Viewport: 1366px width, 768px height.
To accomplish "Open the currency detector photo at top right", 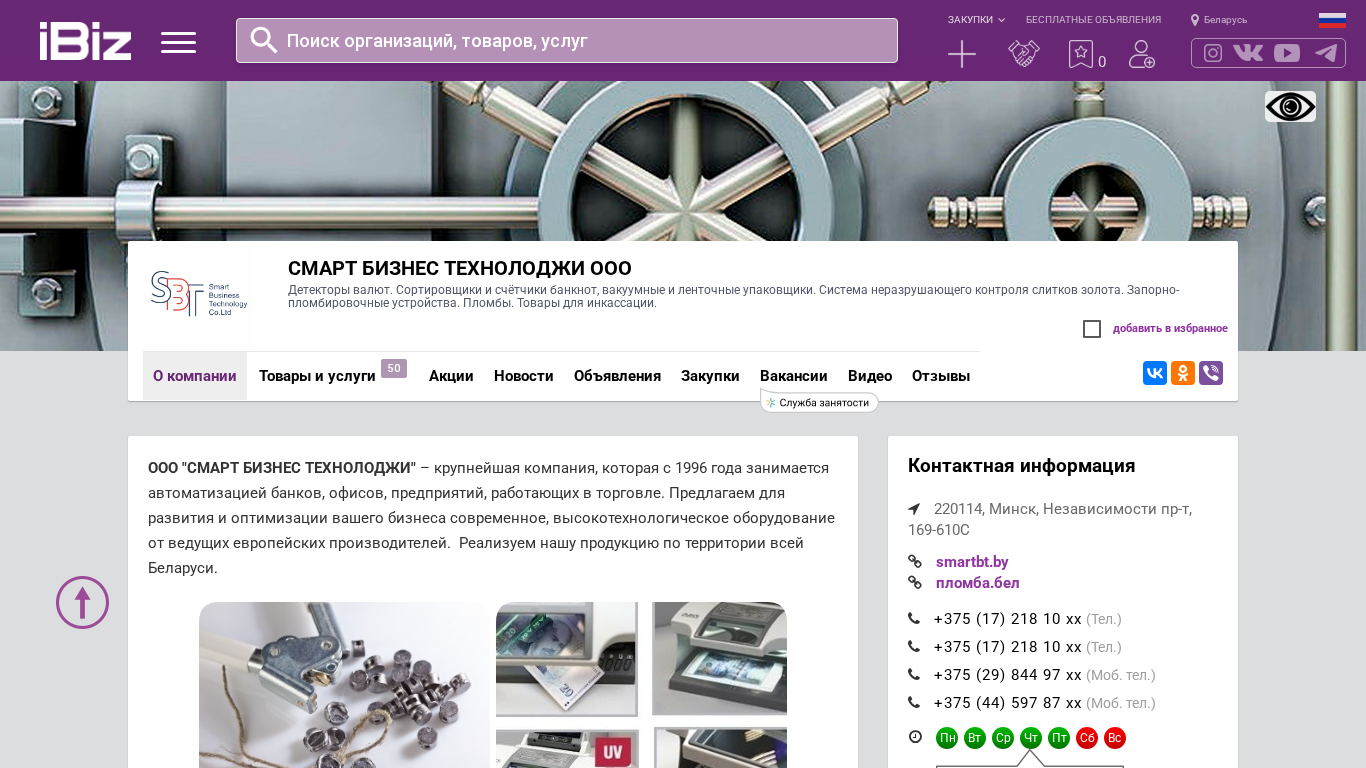I will (719, 659).
